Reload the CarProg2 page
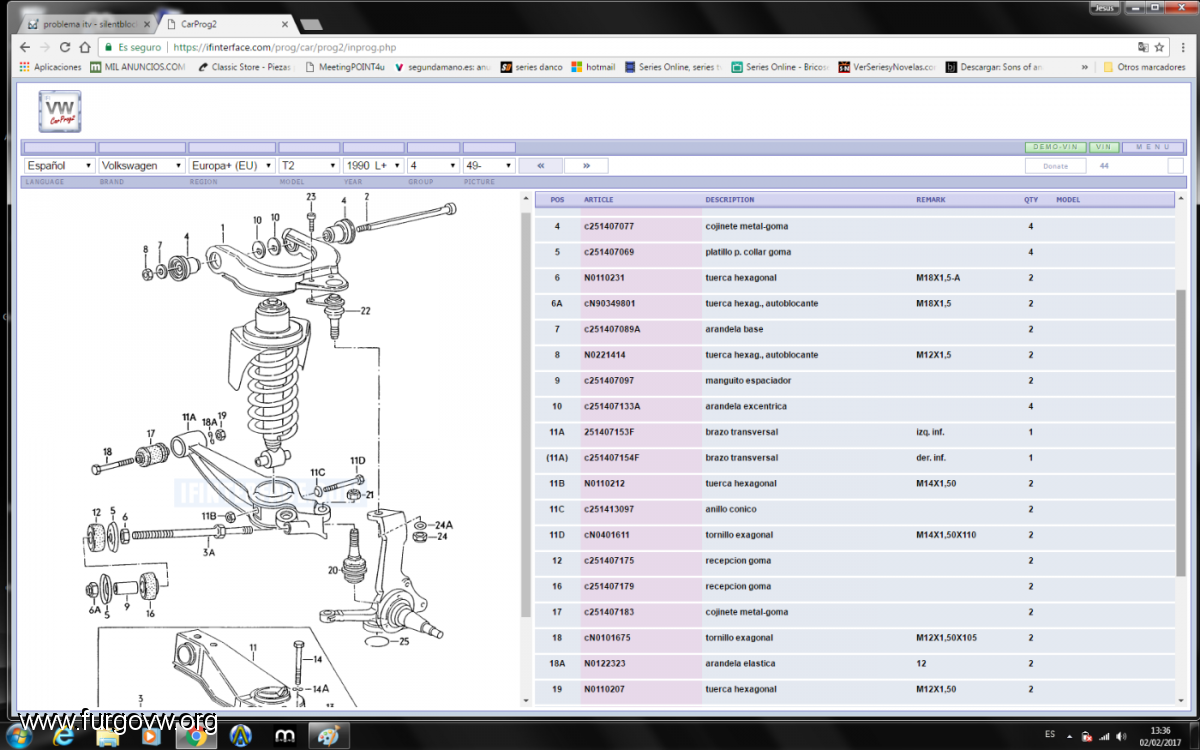This screenshot has height=750, width=1200. coord(65,47)
